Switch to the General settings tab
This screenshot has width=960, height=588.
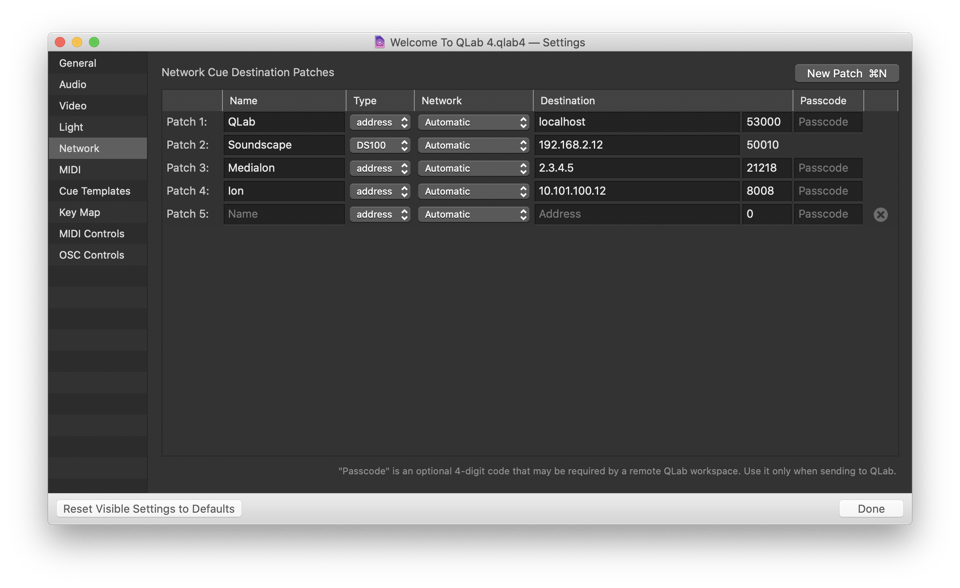pyautogui.click(x=78, y=63)
